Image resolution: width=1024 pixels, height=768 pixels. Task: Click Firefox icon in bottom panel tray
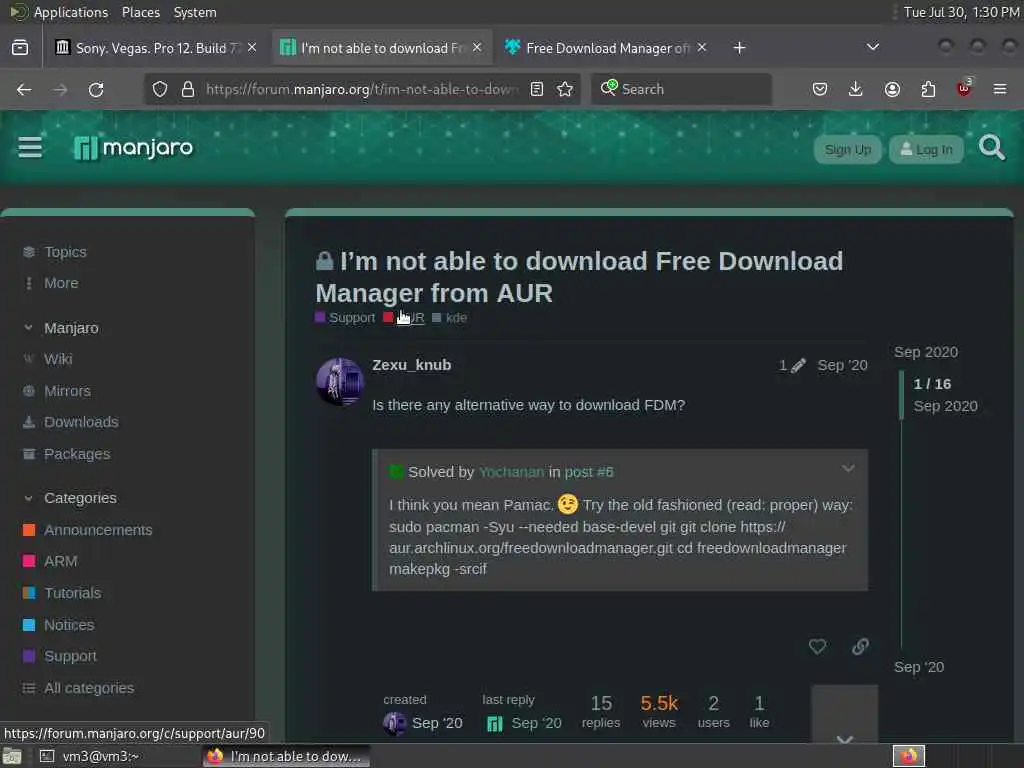[x=909, y=756]
